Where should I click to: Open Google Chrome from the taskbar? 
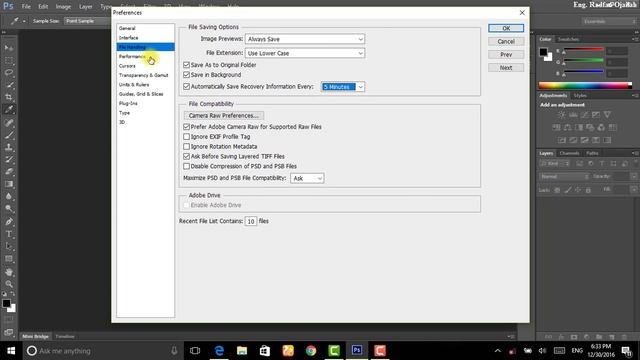point(311,351)
